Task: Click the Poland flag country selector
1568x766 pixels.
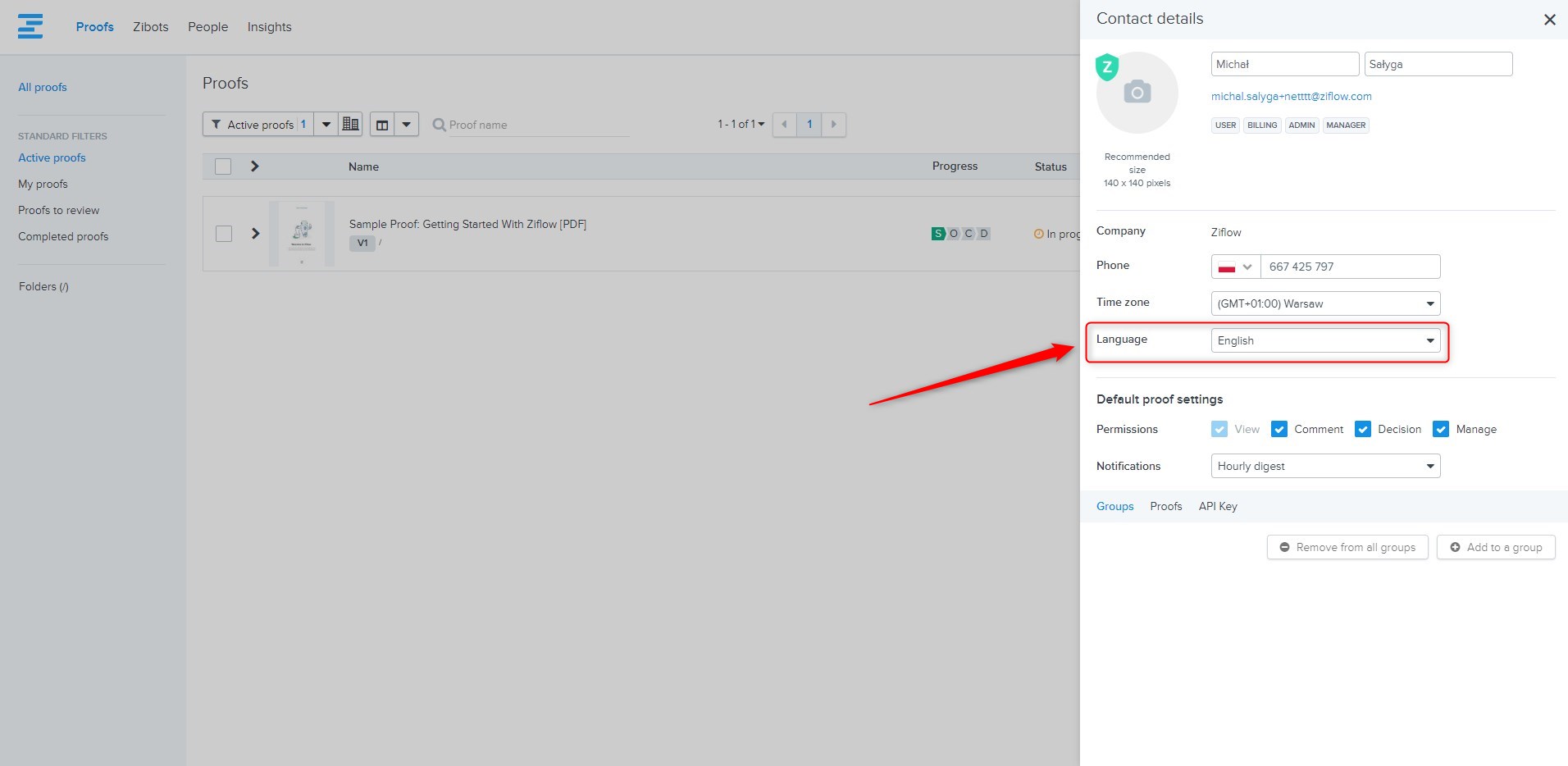Action: click(1235, 267)
